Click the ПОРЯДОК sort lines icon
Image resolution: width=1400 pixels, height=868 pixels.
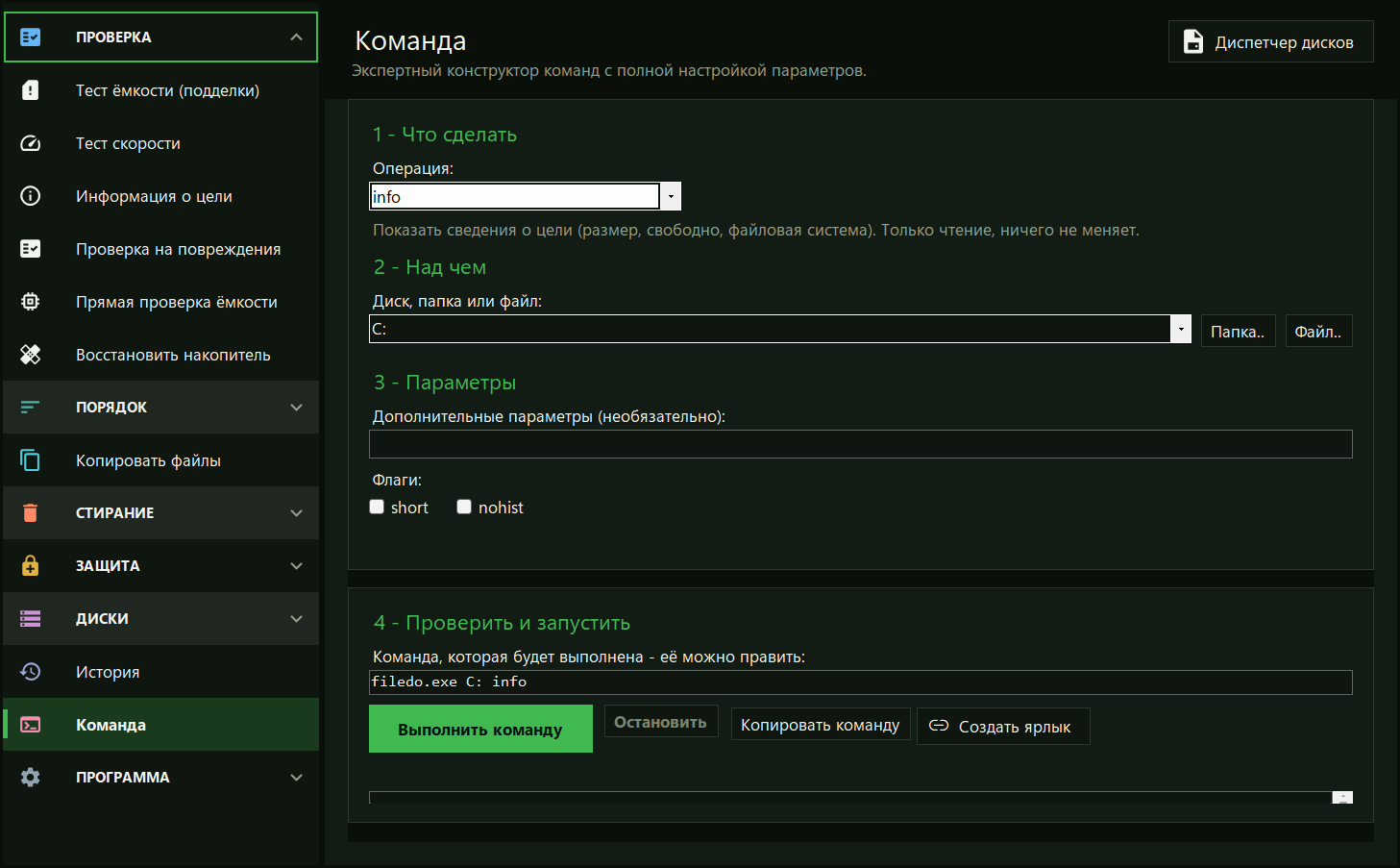coord(31,408)
